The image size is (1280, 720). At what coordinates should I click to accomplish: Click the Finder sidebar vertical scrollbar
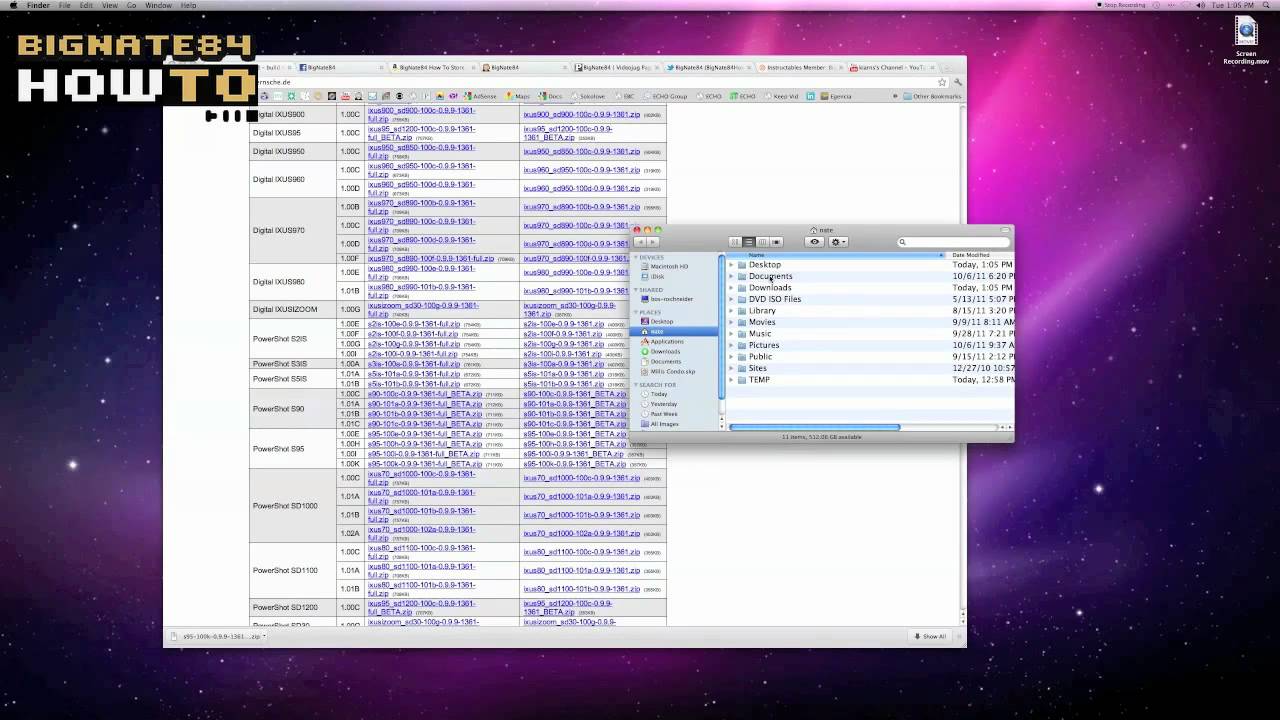point(721,327)
